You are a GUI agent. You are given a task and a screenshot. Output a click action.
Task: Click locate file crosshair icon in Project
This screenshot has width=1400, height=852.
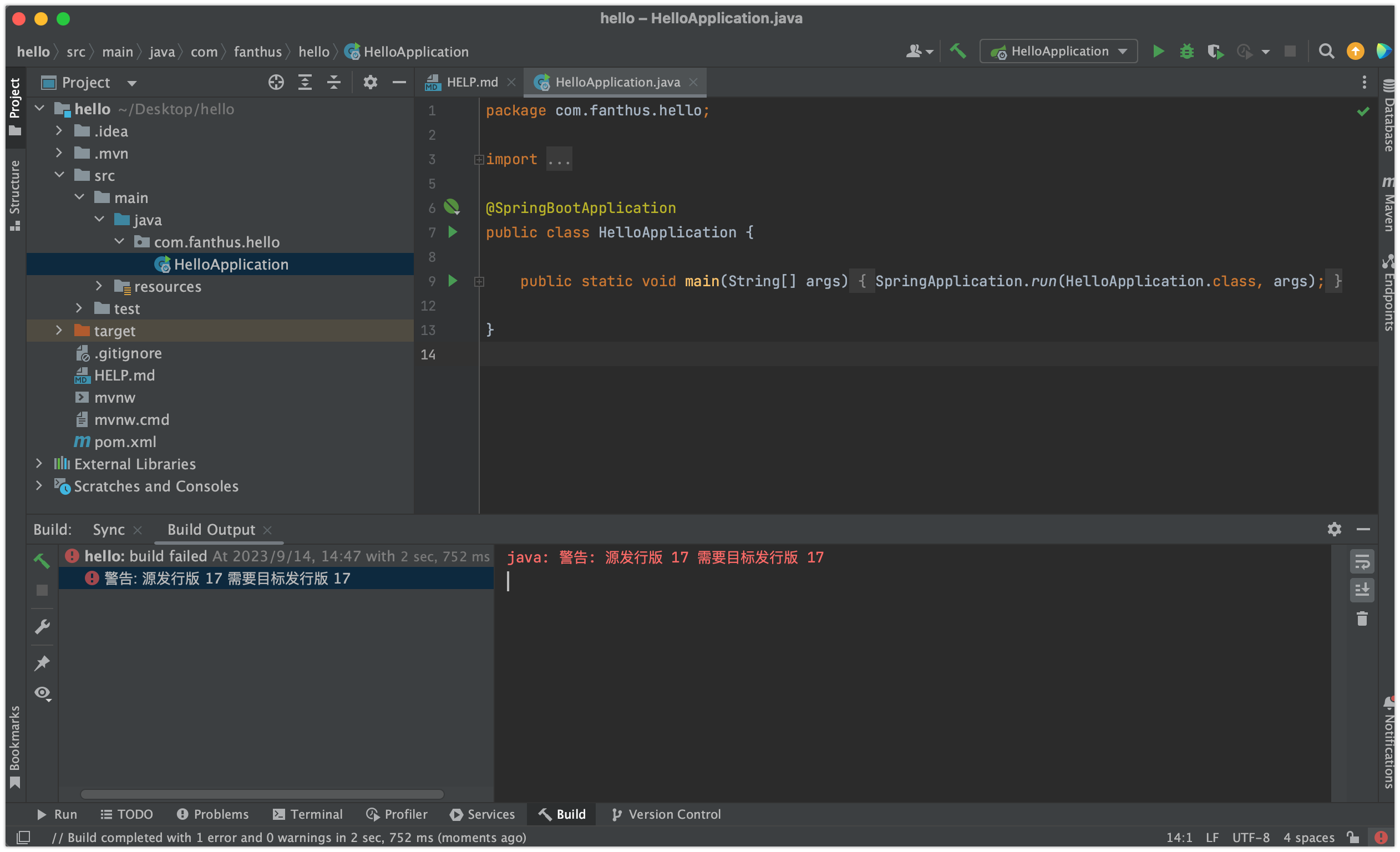coord(276,83)
